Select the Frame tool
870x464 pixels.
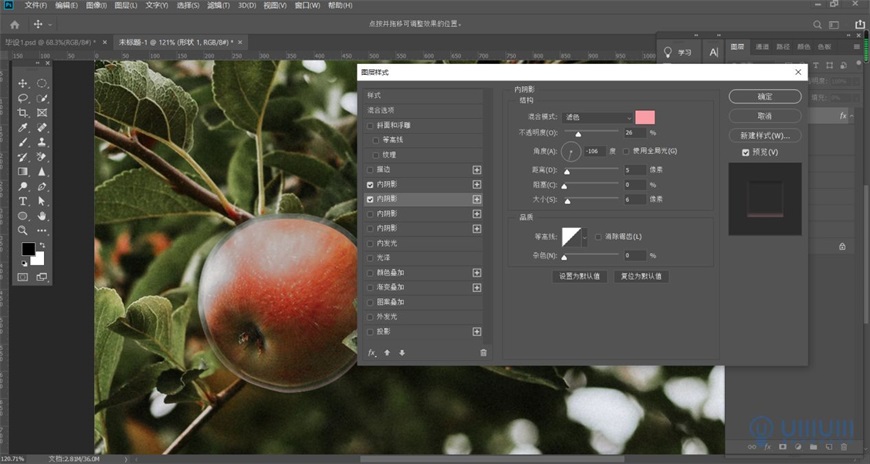(x=42, y=113)
